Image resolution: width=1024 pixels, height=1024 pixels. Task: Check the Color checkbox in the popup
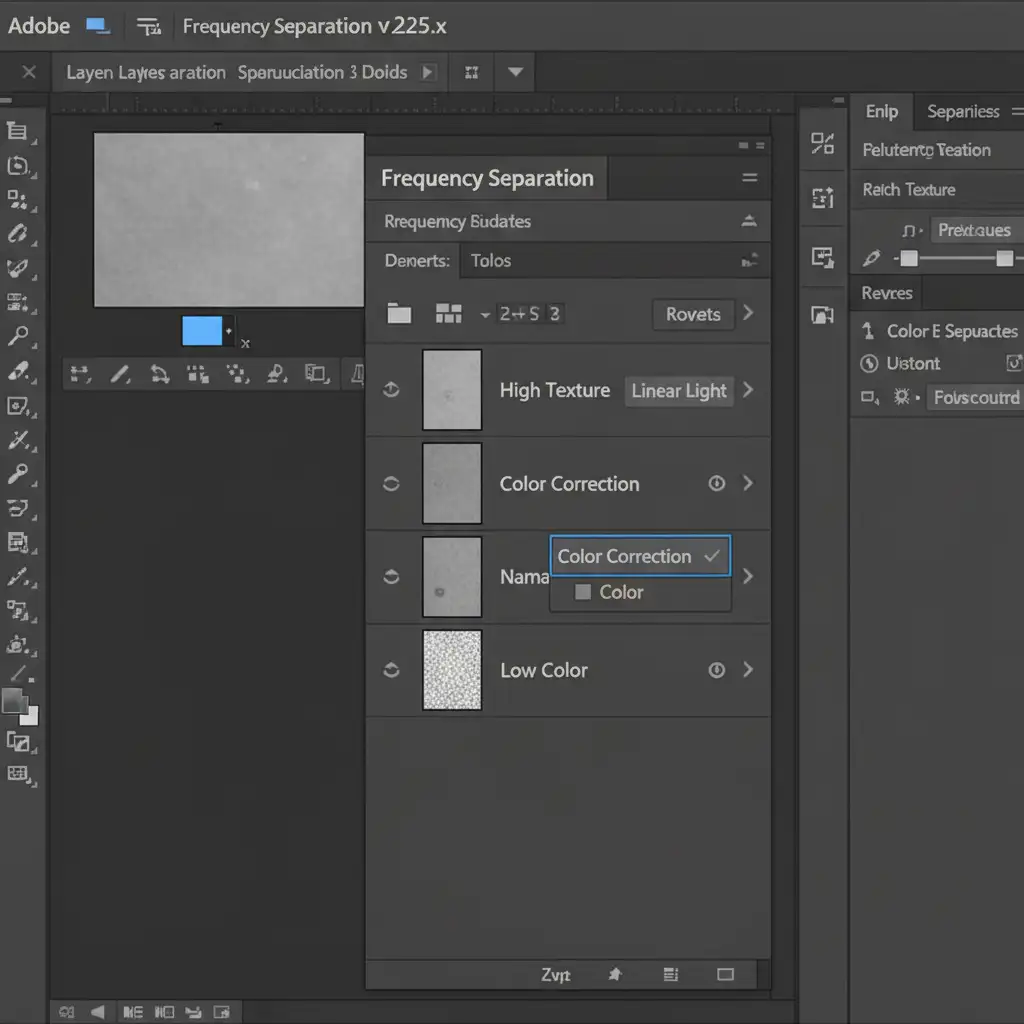pos(583,593)
